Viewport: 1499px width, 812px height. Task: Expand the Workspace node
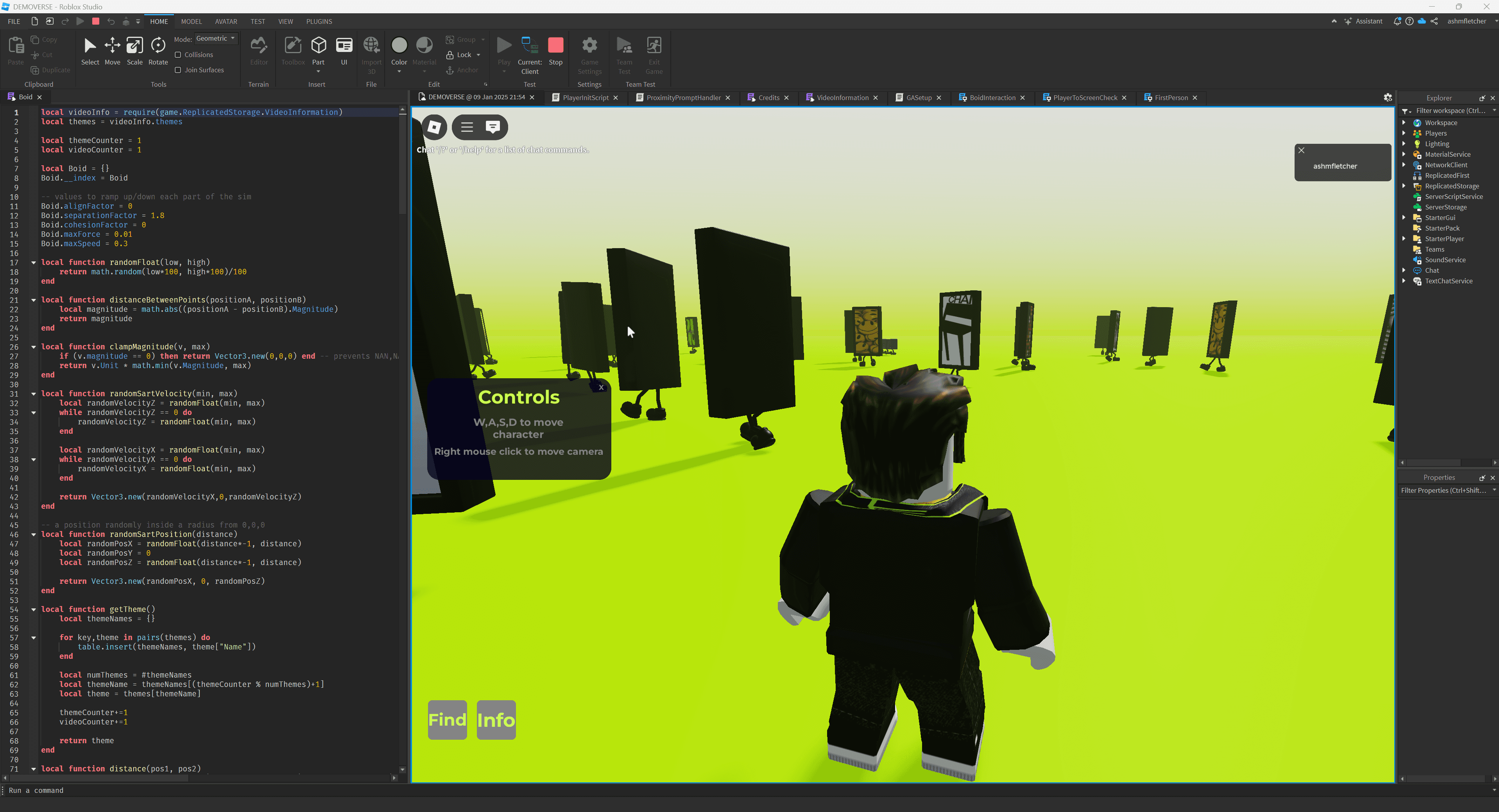click(x=1404, y=123)
